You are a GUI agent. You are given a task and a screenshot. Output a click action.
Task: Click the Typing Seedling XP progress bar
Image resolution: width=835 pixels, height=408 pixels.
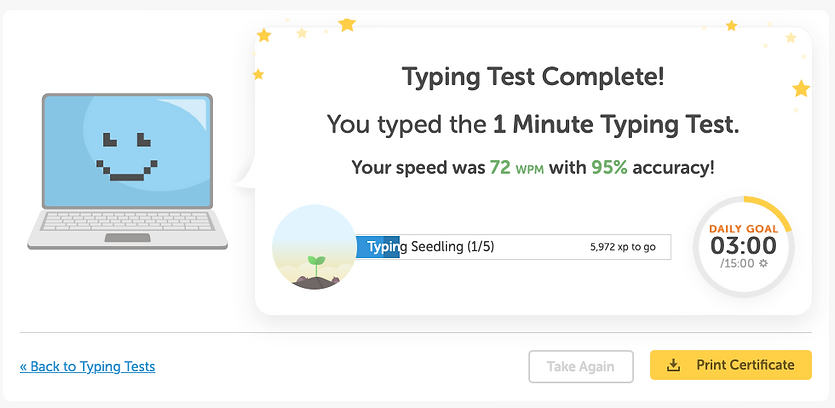pyautogui.click(x=513, y=247)
